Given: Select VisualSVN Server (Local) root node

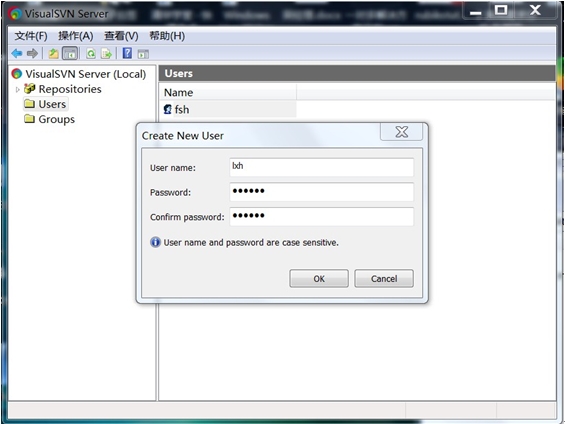Looking at the screenshot, I should pyautogui.click(x=79, y=74).
